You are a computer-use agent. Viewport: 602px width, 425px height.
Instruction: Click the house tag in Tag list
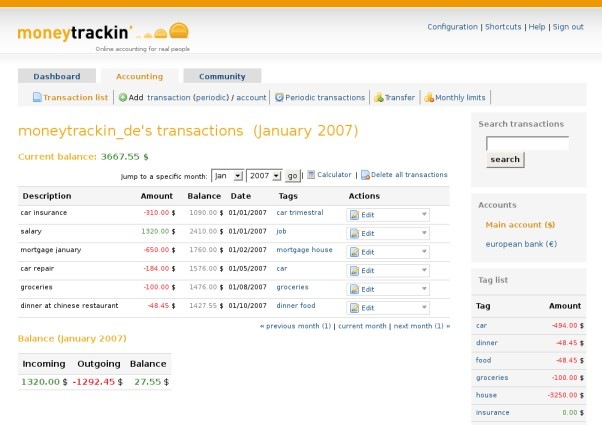click(486, 395)
